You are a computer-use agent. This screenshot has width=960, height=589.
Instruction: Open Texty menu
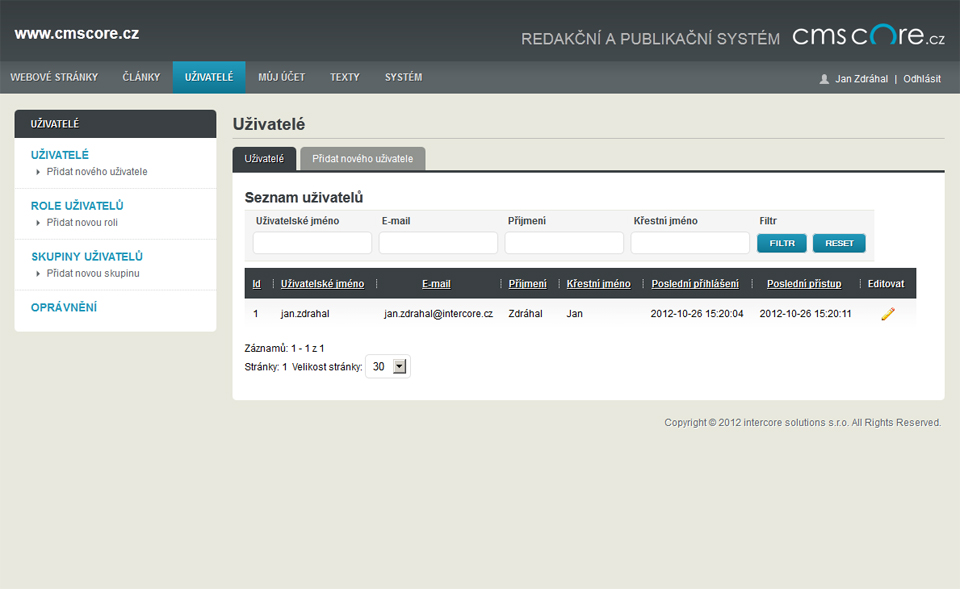[345, 77]
